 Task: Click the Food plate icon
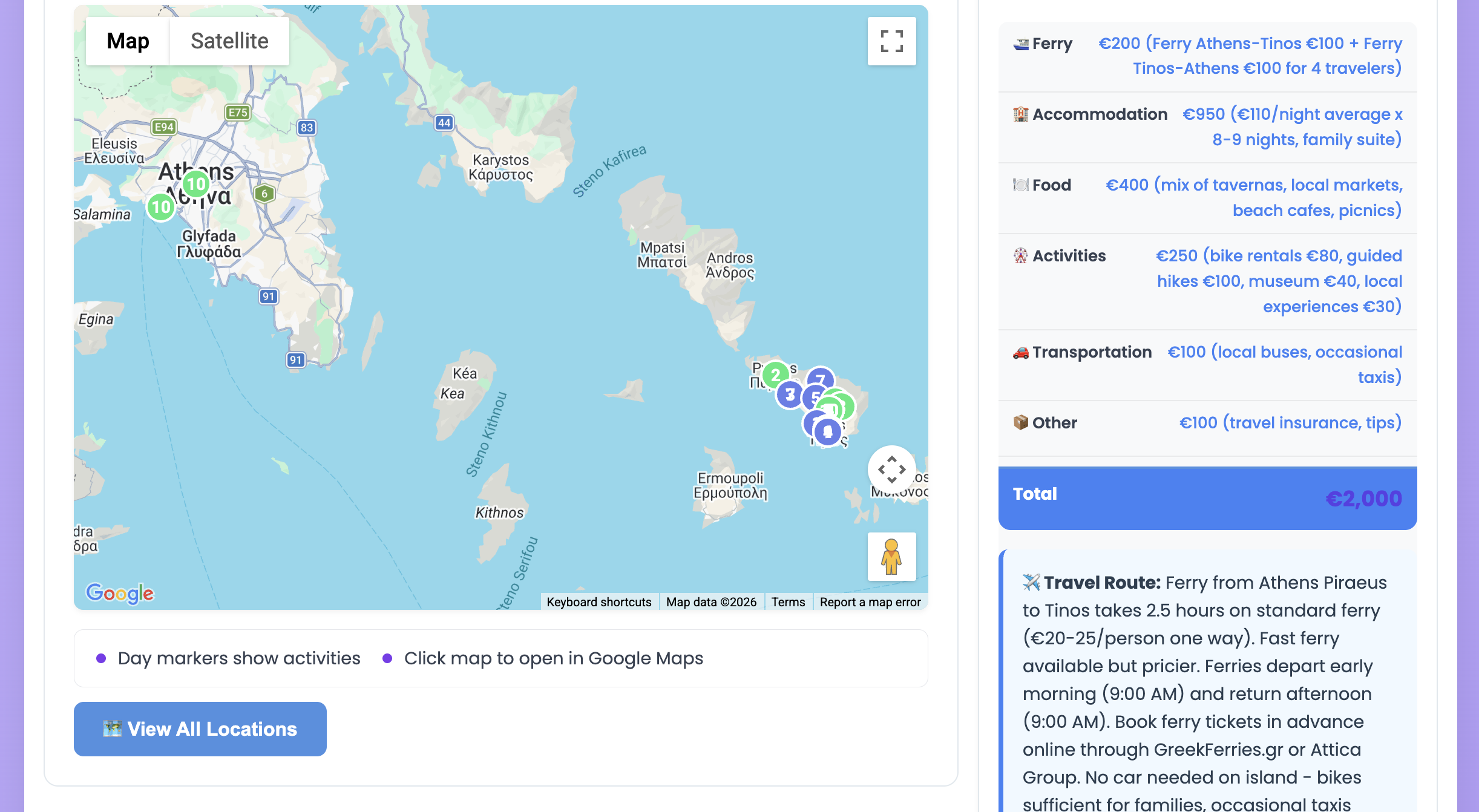coord(1021,185)
